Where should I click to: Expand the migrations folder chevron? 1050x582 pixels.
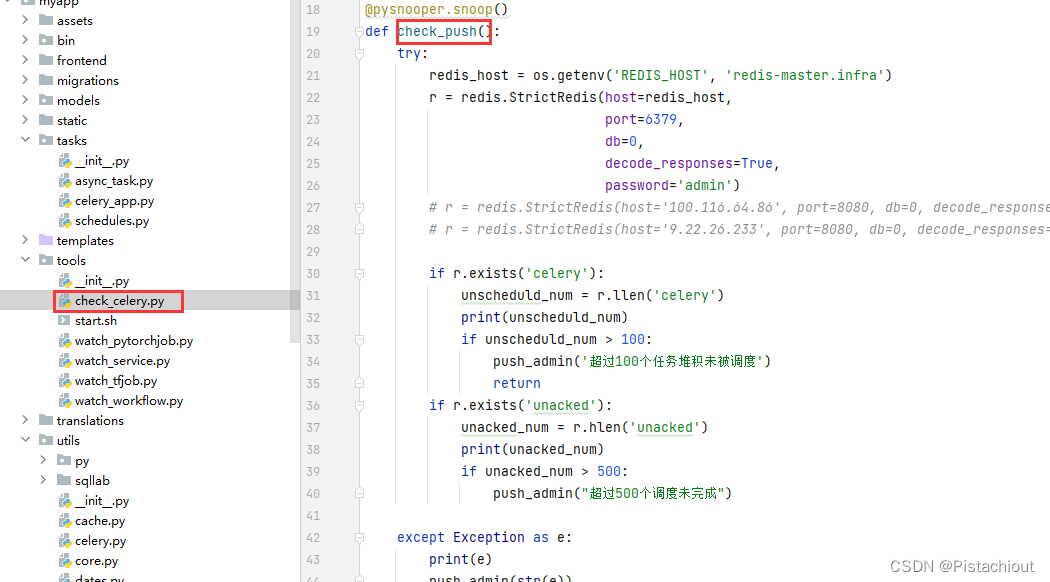point(25,80)
